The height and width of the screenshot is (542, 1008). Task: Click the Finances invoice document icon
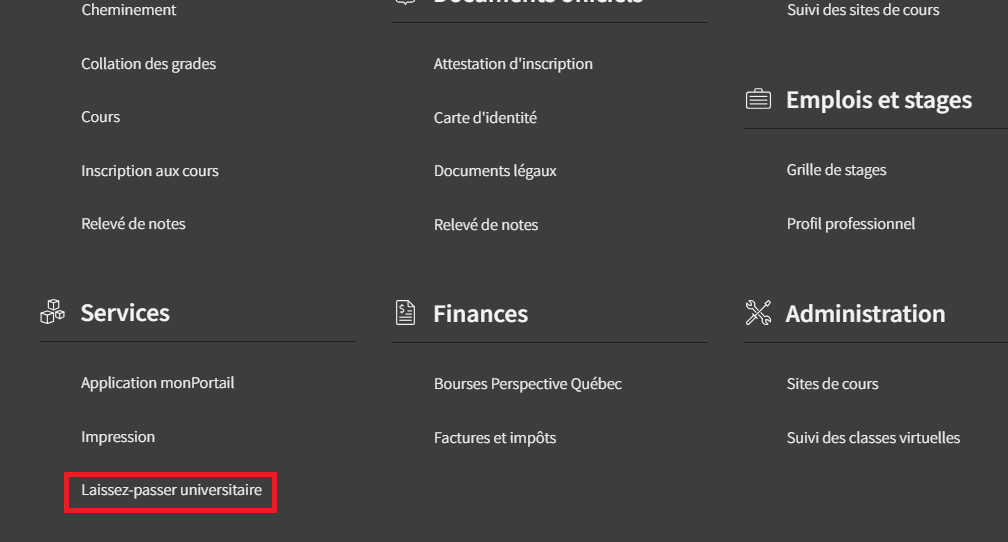coord(405,313)
